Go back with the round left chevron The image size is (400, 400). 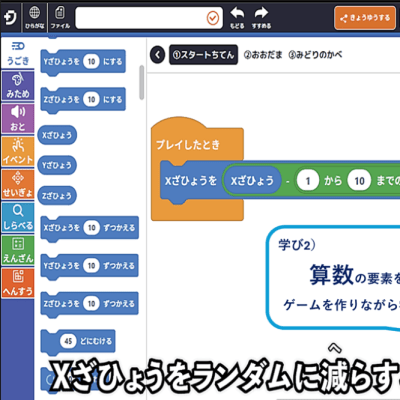157,55
